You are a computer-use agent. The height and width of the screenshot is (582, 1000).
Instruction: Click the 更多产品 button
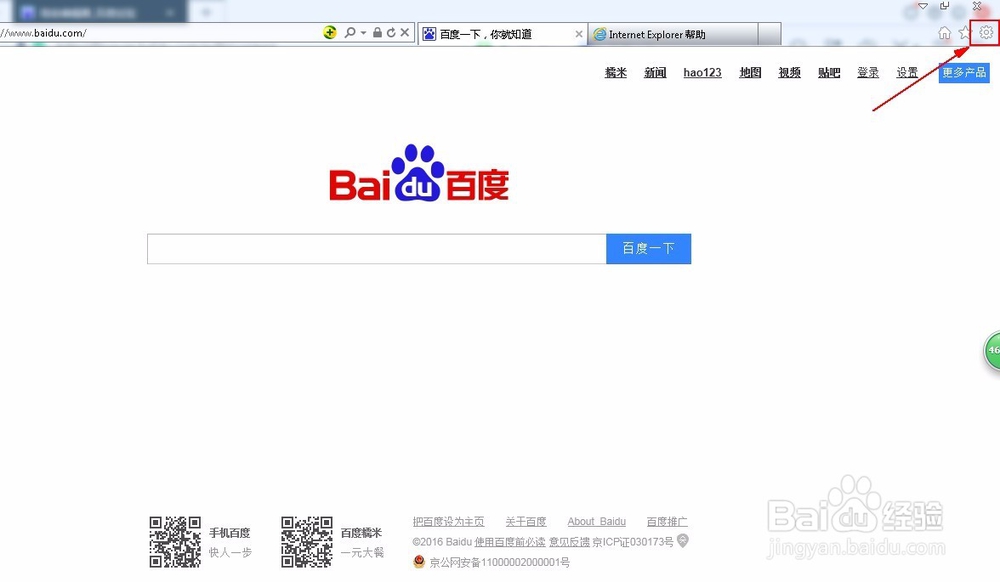coord(964,73)
